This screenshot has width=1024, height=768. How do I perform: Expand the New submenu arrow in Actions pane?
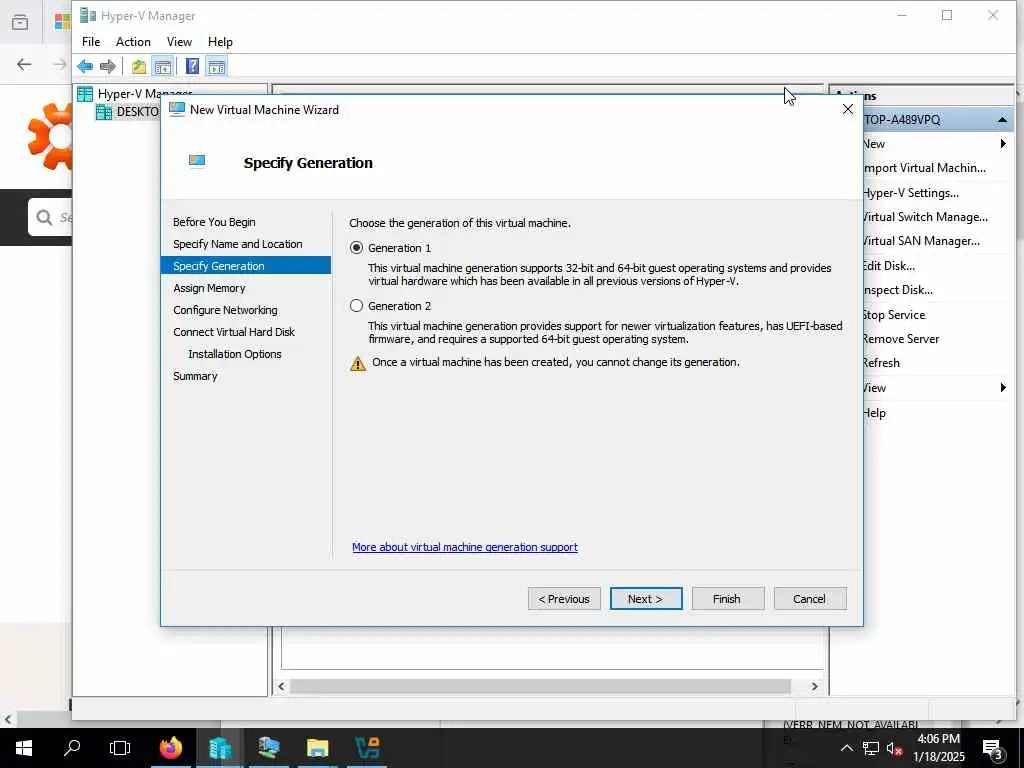(1003, 144)
